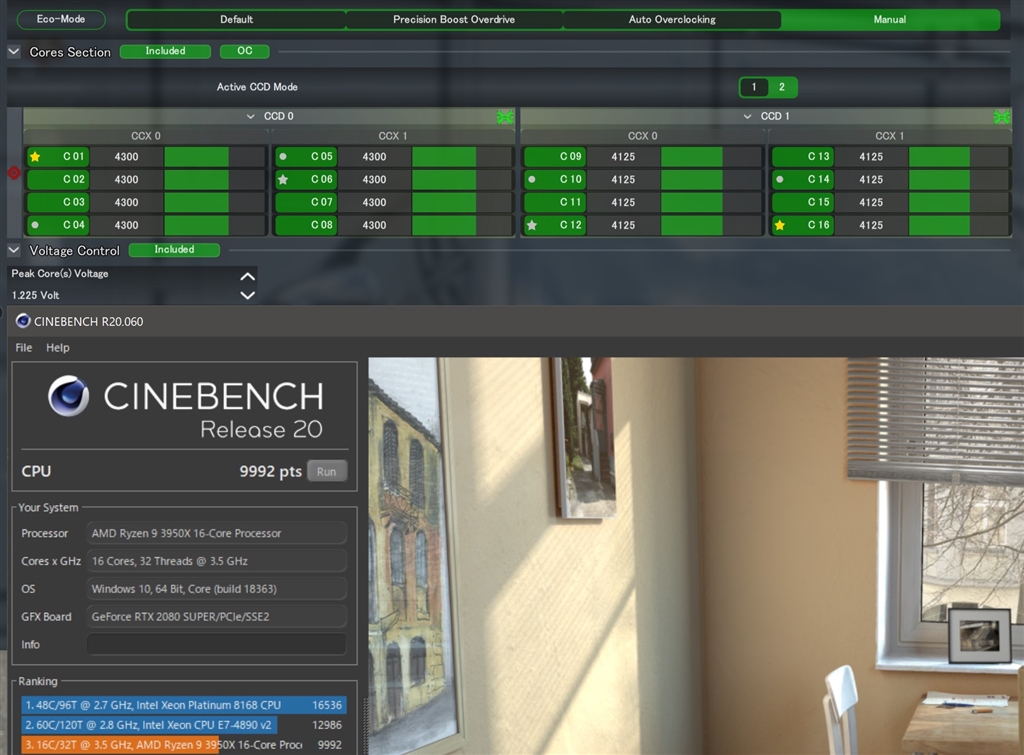Adjust the C 09 frequency slider bar

pyautogui.click(x=711, y=157)
